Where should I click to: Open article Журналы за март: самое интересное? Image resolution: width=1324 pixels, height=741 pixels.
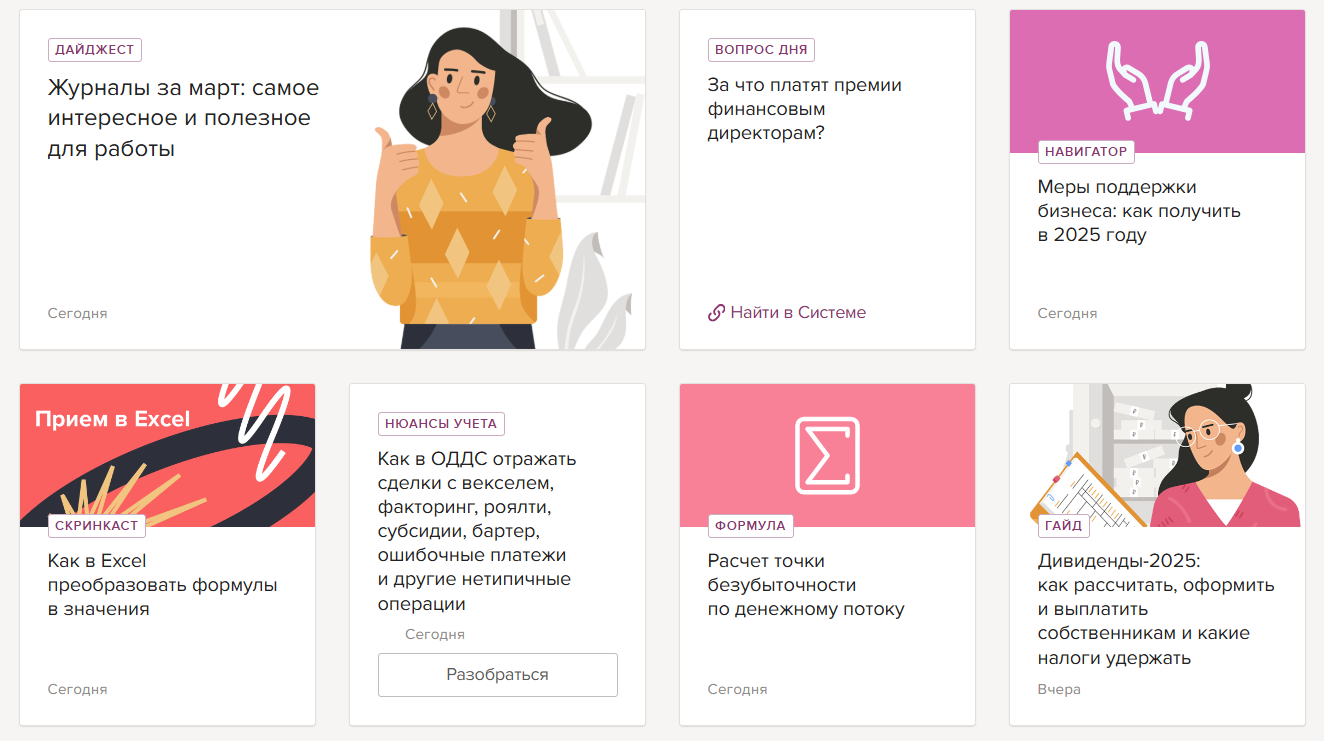click(x=184, y=118)
